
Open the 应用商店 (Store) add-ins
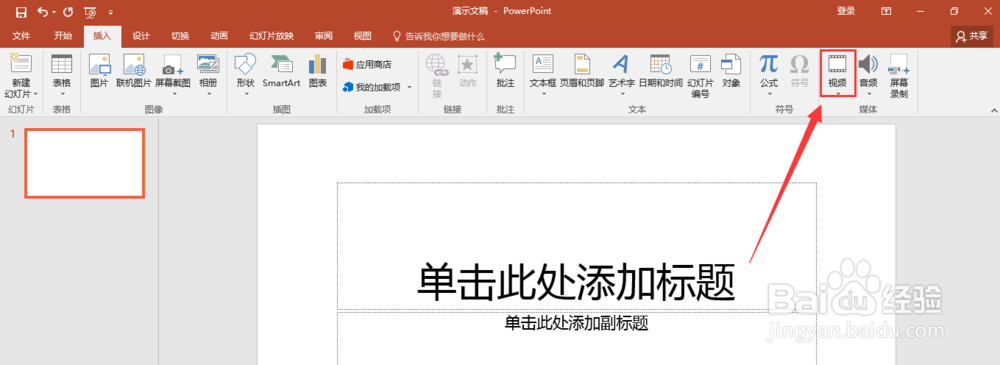coord(367,64)
